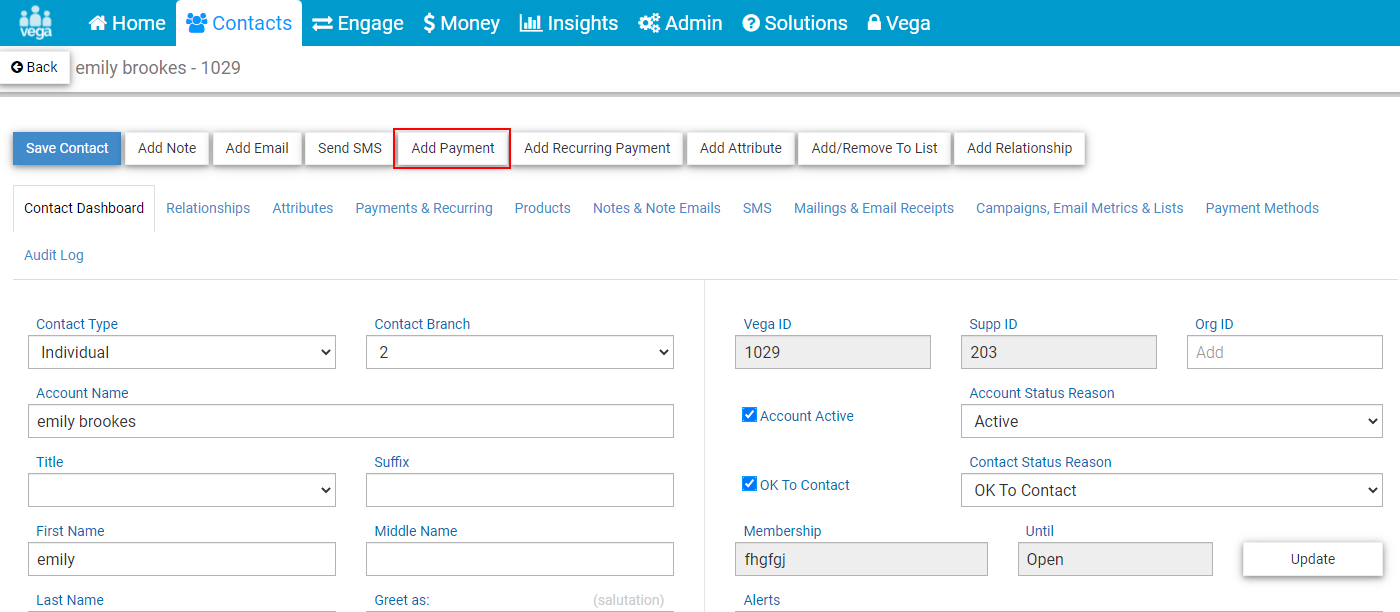This screenshot has width=1400, height=612.
Task: Expand the Contact Type dropdown
Action: 182,352
